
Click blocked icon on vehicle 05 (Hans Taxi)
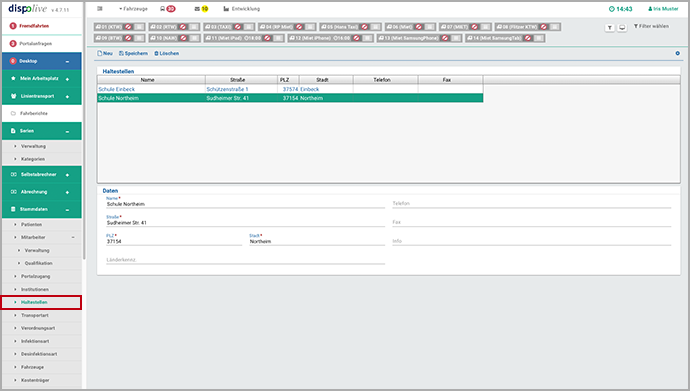tap(364, 27)
